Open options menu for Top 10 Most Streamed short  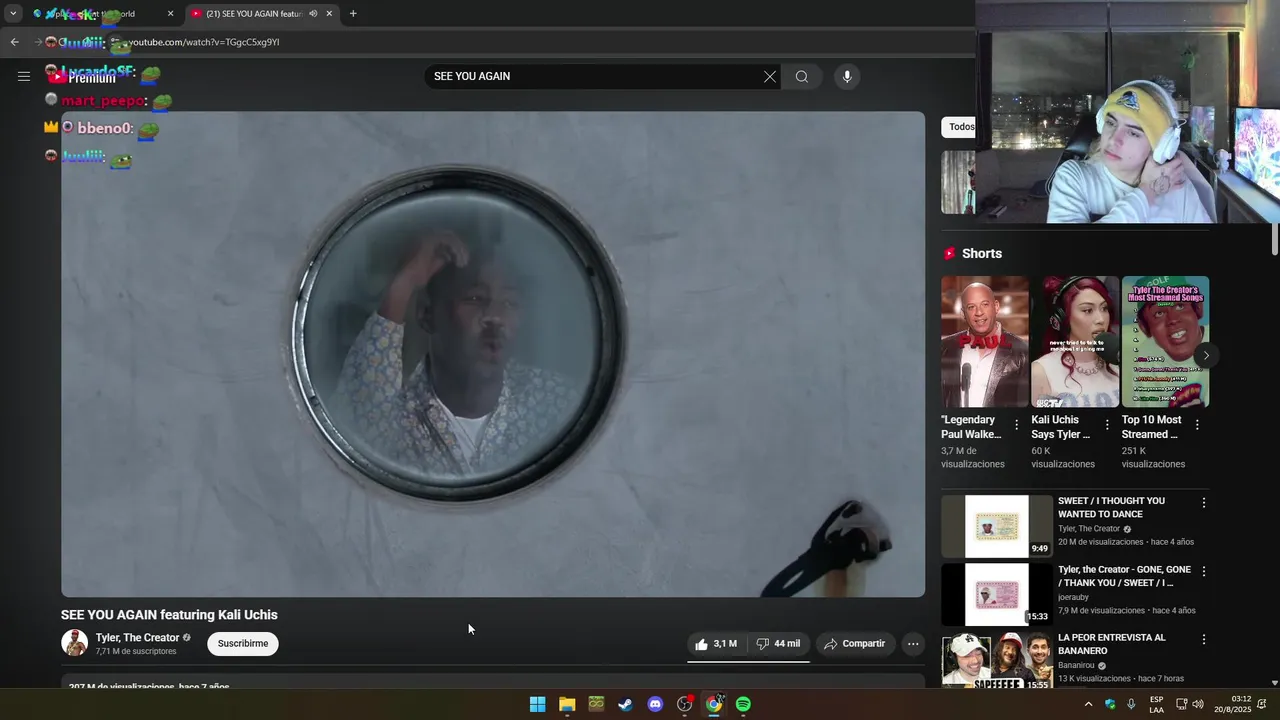tap(1197, 425)
